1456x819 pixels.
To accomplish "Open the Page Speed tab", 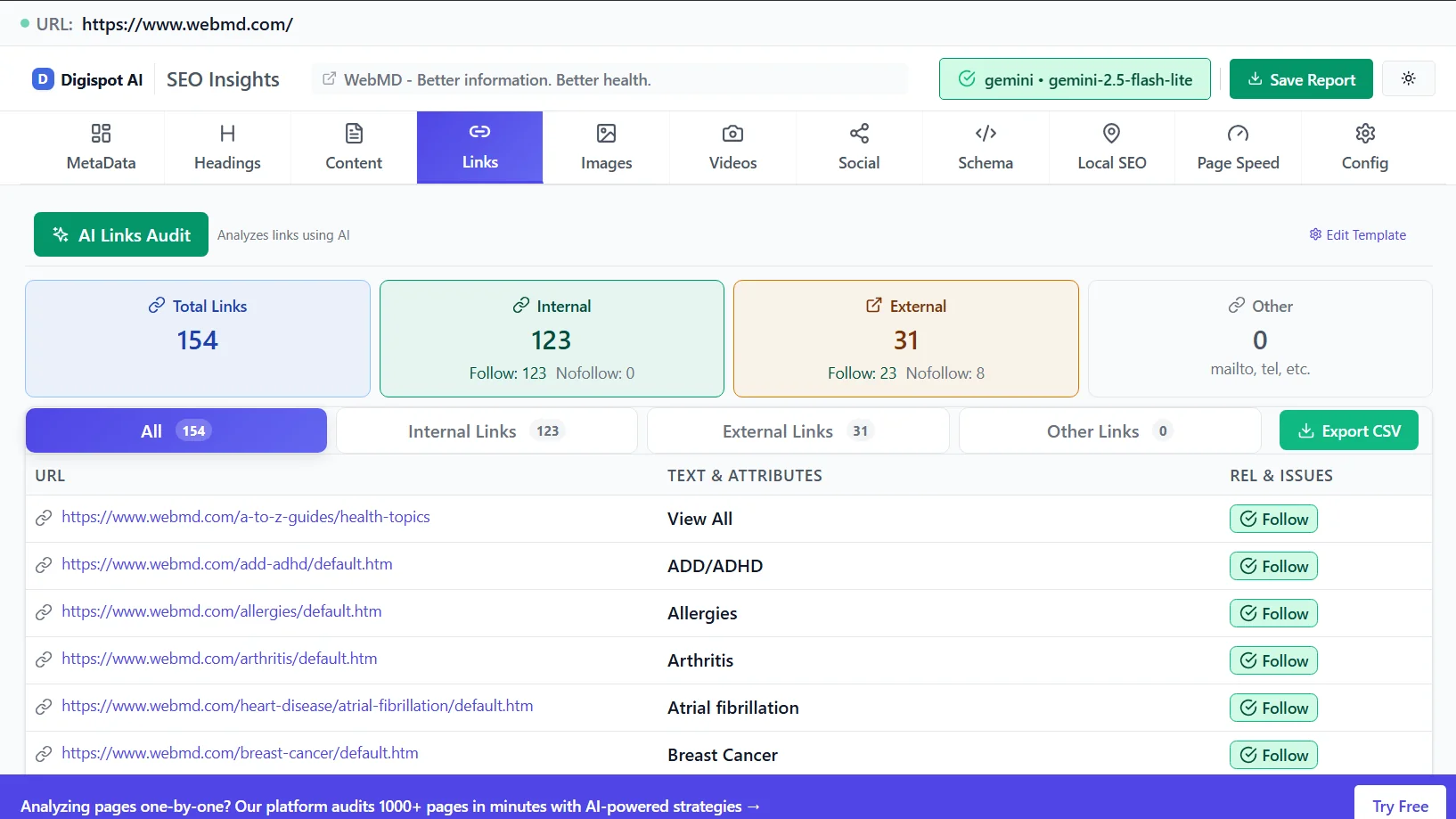I will pos(1238,148).
